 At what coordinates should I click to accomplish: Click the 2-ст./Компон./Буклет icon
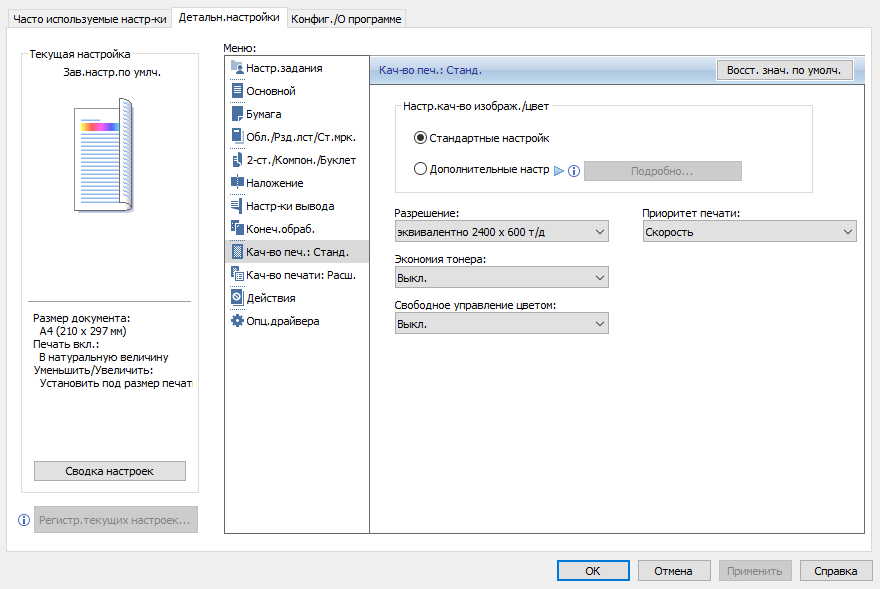[237, 160]
